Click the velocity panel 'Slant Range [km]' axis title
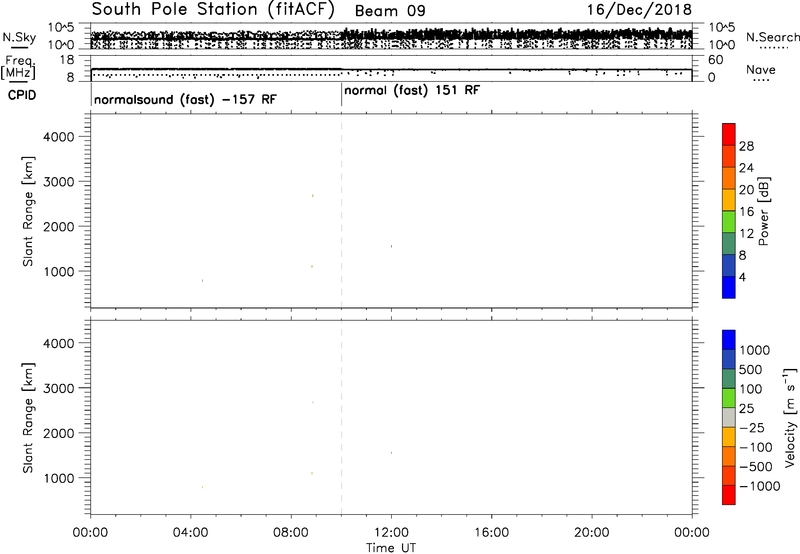 28,418
